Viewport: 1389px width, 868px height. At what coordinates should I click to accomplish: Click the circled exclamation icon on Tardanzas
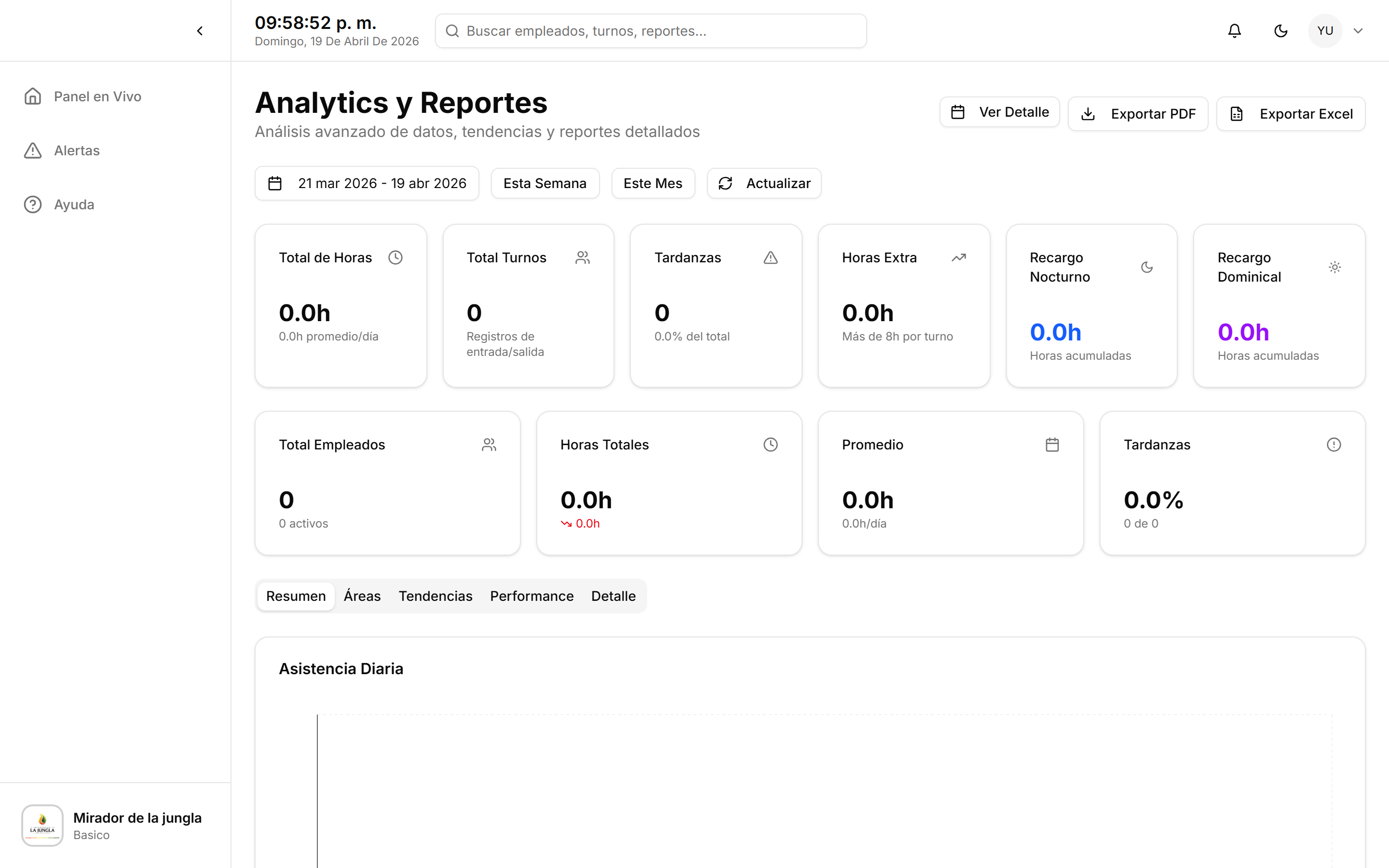click(x=1334, y=445)
